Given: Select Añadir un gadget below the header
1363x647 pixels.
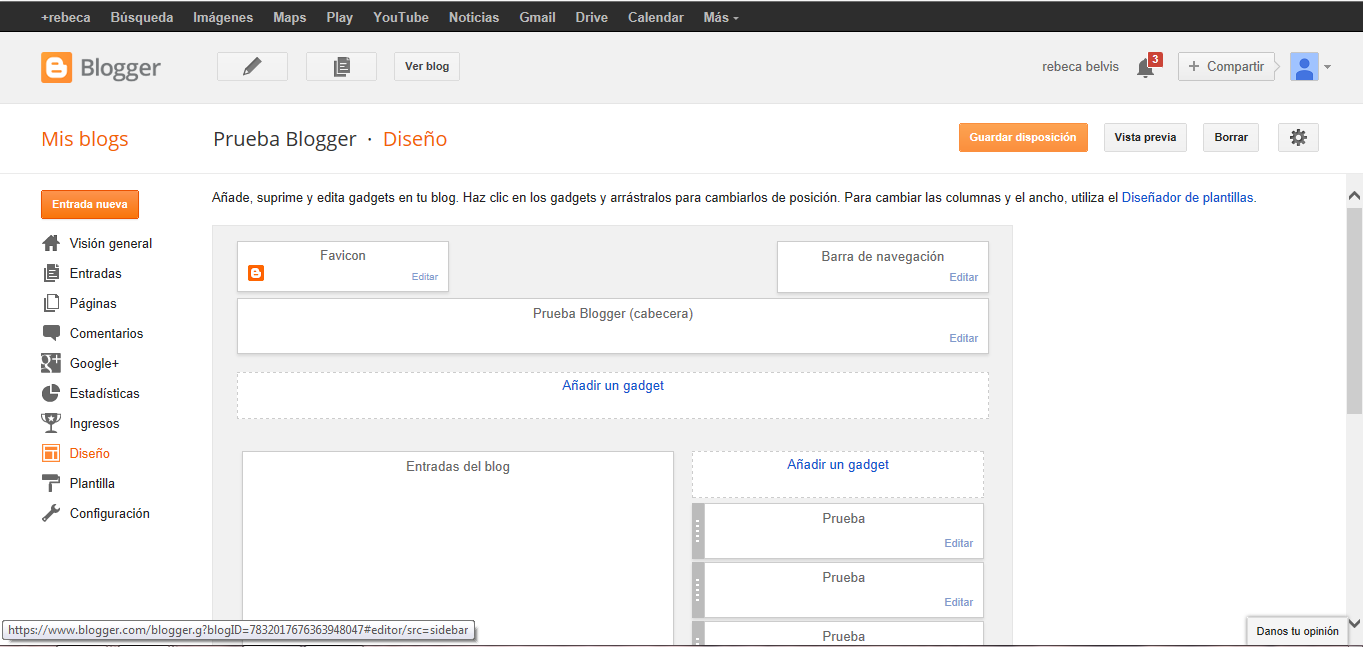Looking at the screenshot, I should point(612,386).
